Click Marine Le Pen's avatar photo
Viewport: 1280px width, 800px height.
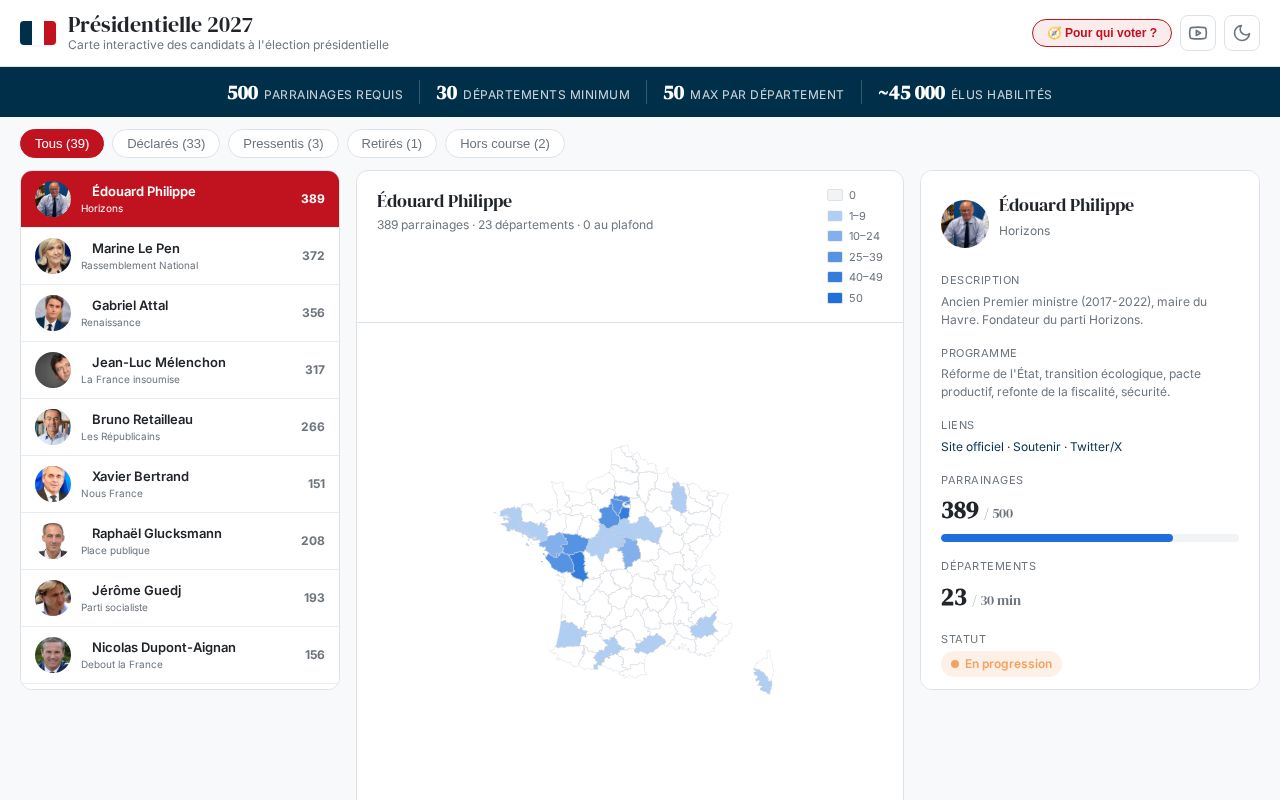point(53,256)
